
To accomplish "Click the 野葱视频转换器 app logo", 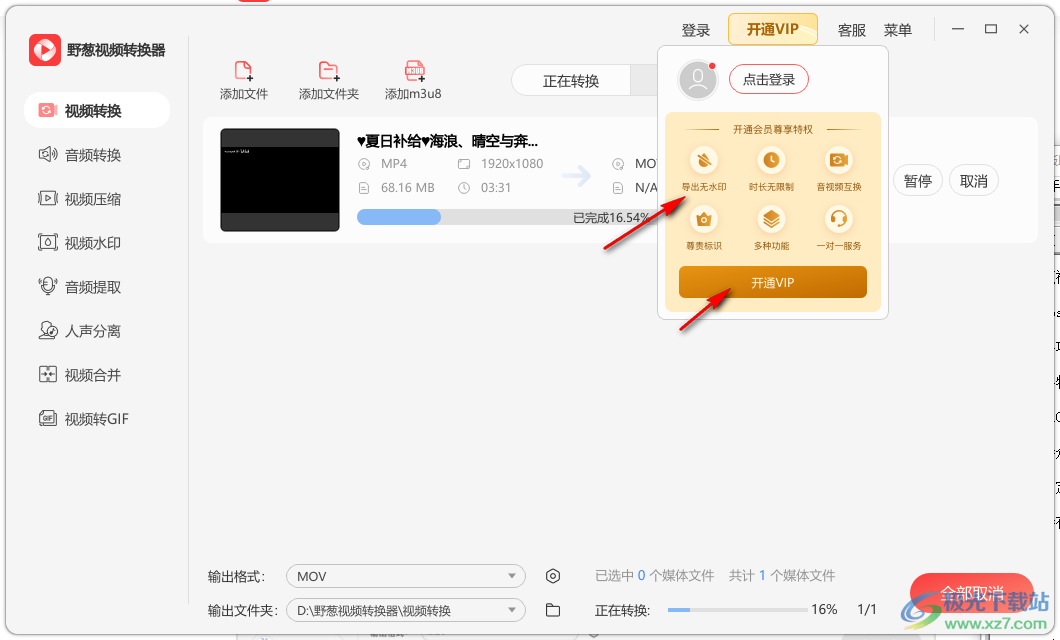I will click(45, 50).
